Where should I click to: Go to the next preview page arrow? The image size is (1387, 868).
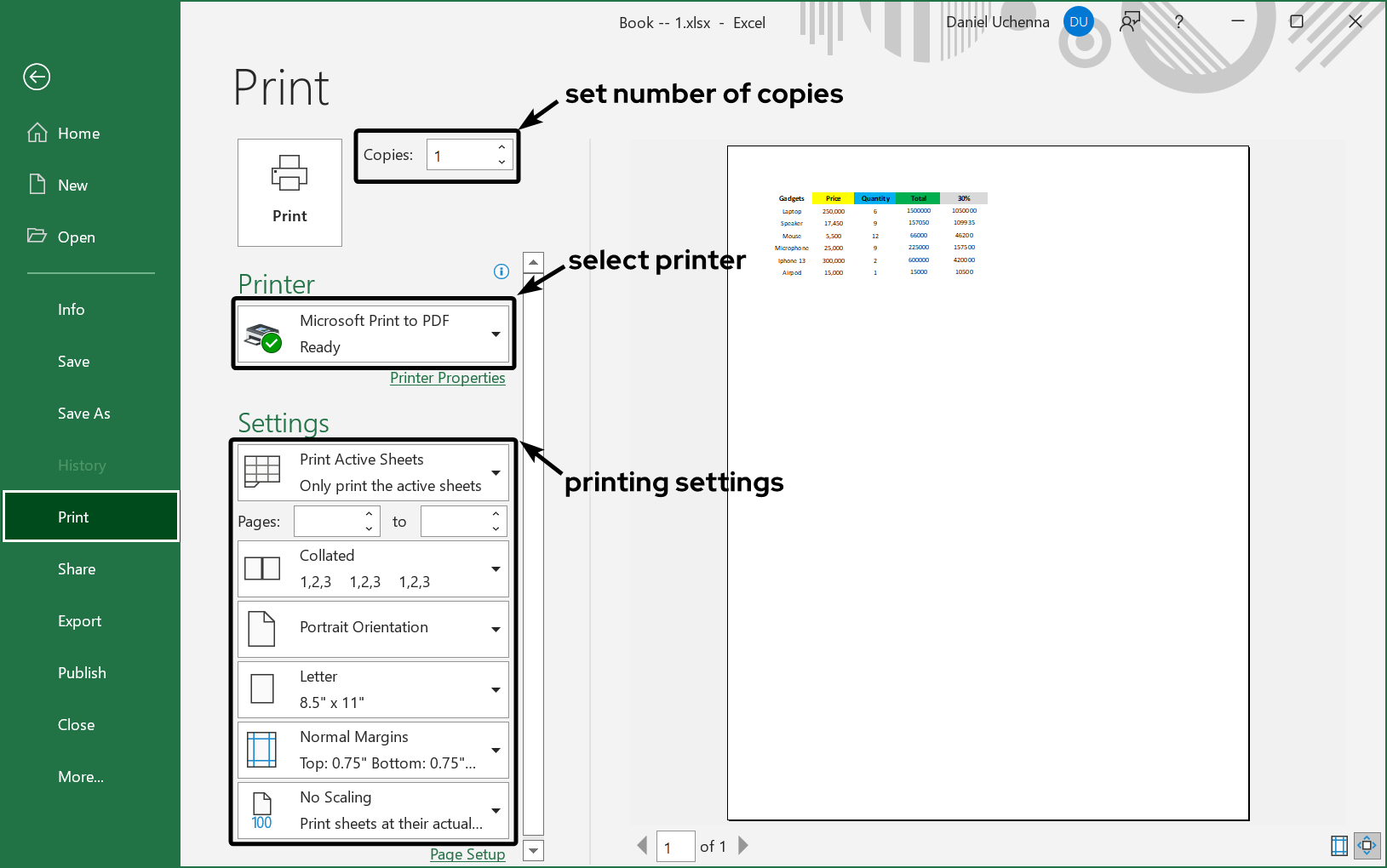[743, 845]
